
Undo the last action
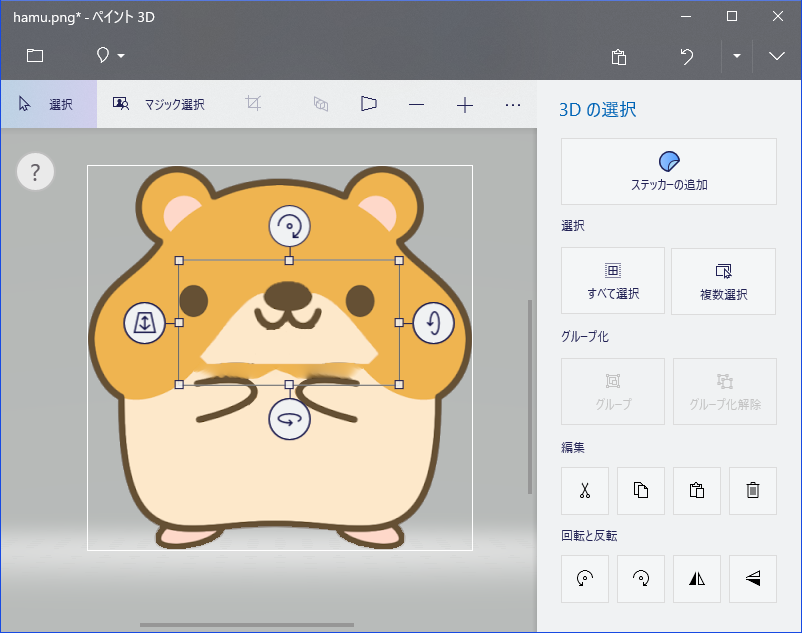coord(686,56)
